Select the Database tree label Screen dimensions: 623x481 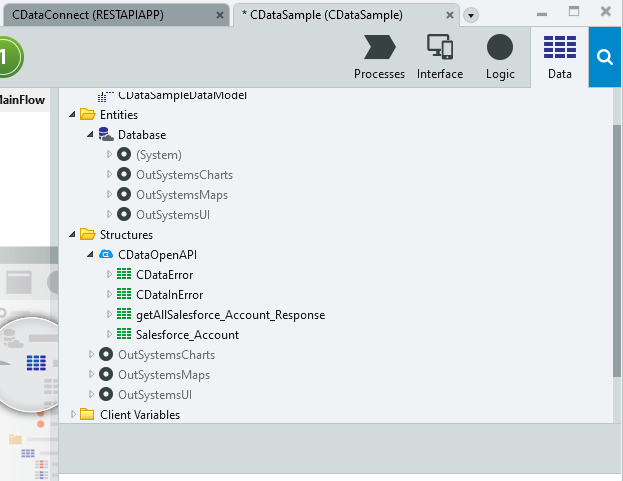pos(142,135)
